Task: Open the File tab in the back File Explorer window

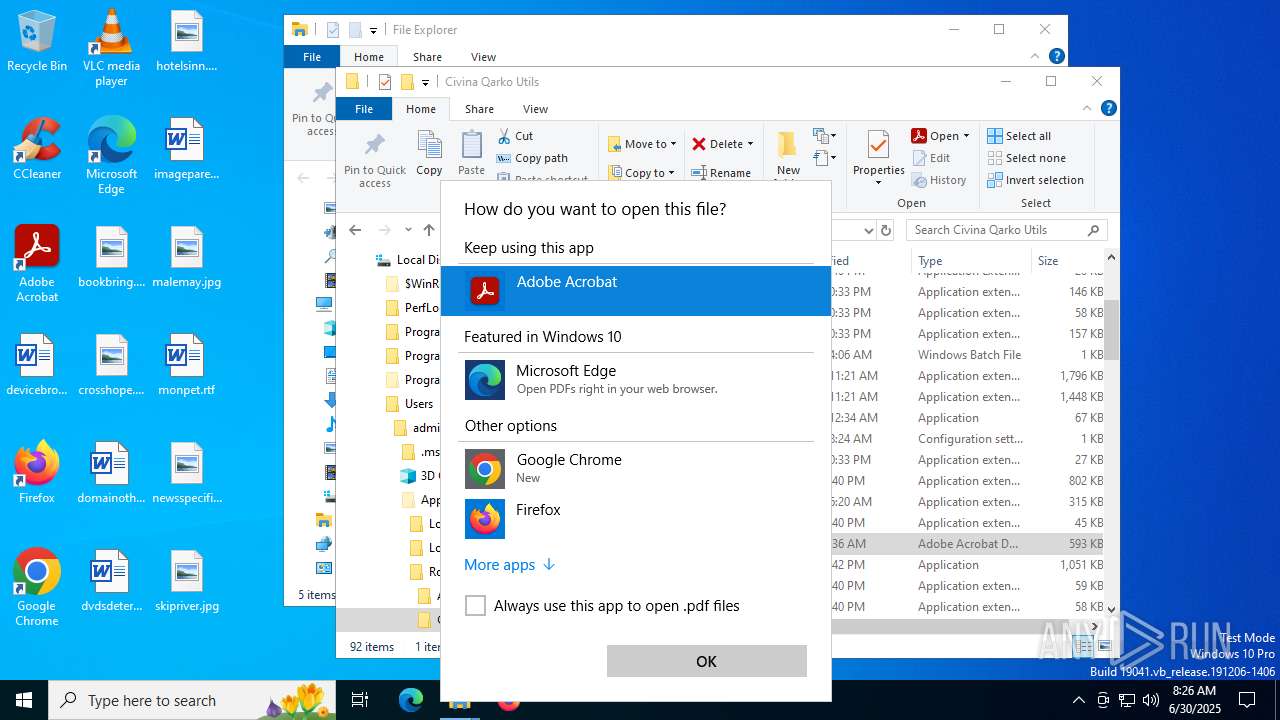Action: (312, 57)
